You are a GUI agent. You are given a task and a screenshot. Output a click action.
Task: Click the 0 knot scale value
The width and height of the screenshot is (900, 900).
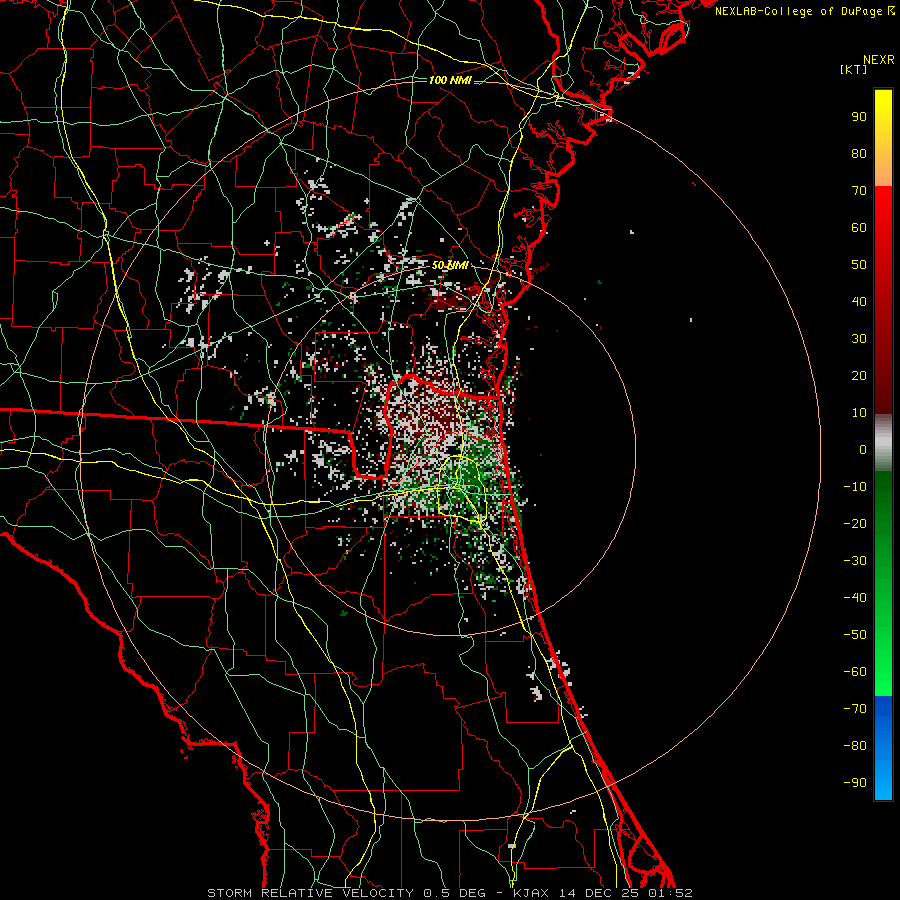863,450
